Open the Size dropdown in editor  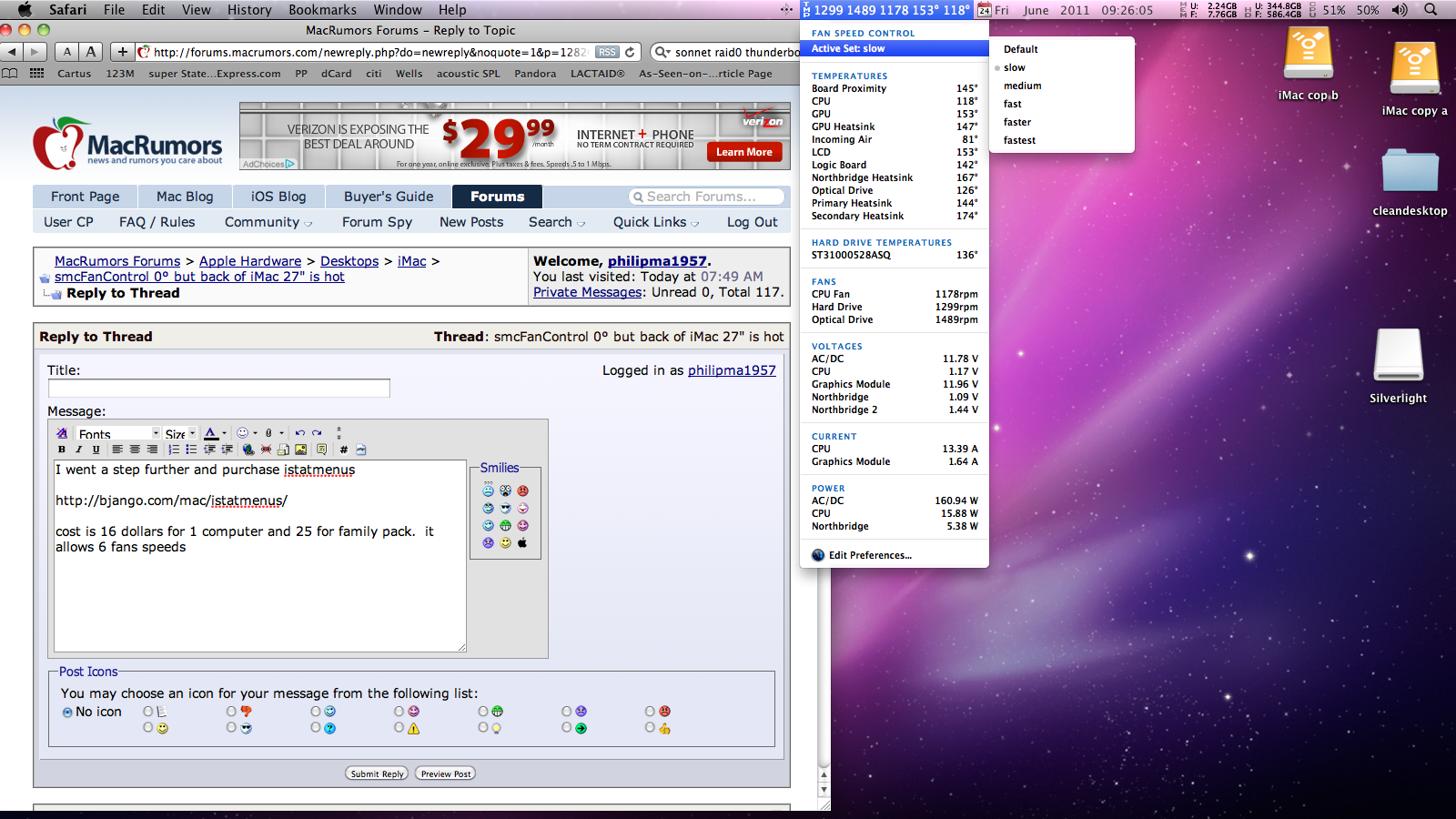180,433
